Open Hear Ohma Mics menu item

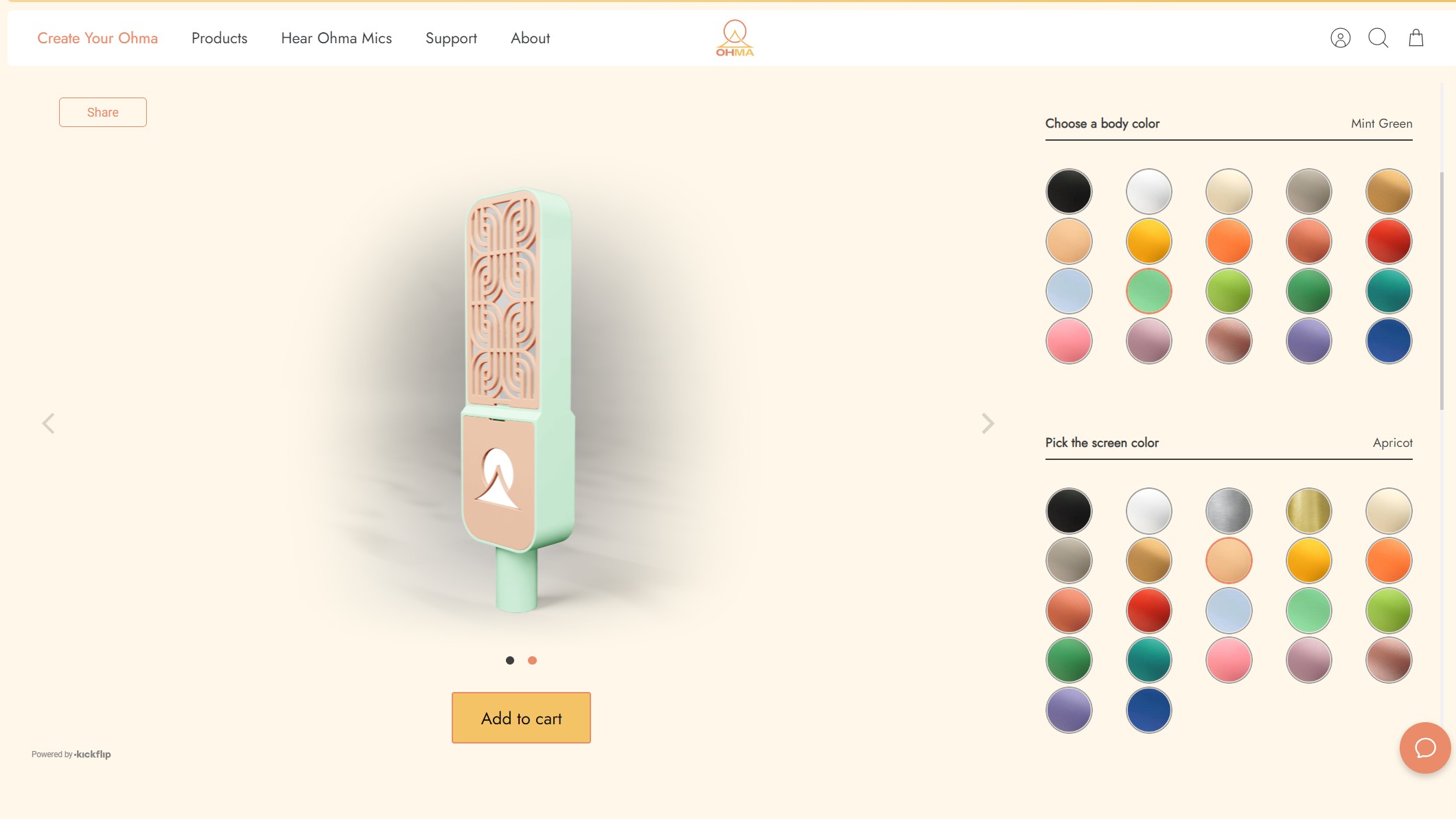[x=336, y=38]
